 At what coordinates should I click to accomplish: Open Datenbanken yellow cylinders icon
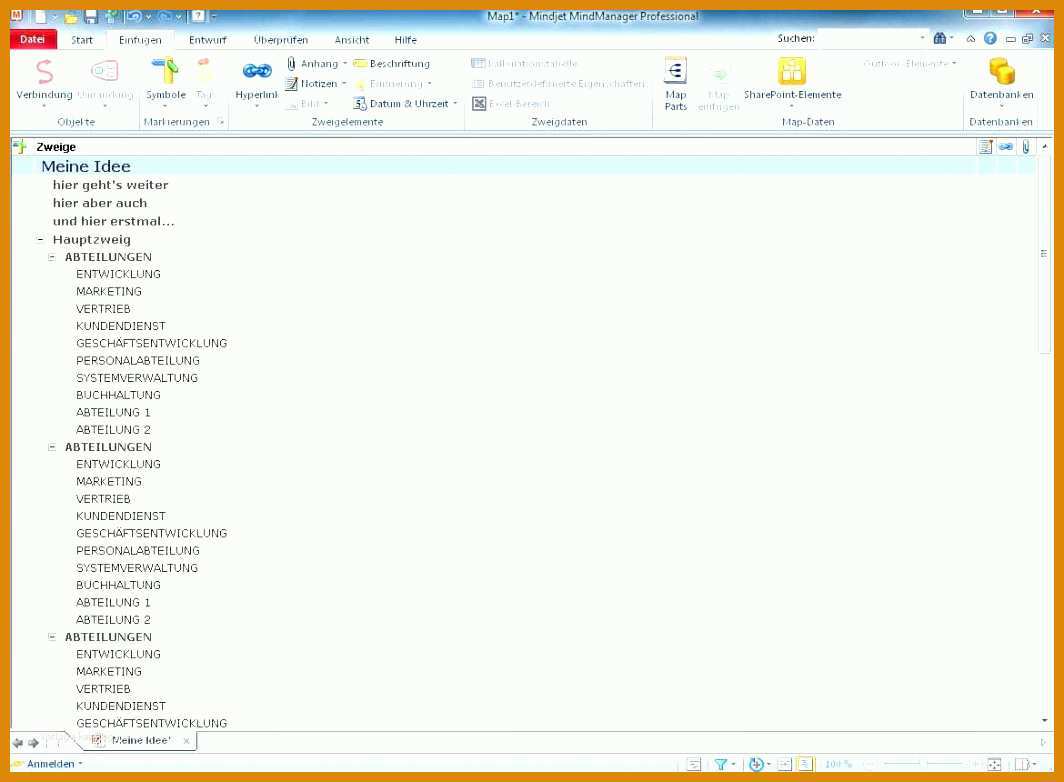(1002, 71)
